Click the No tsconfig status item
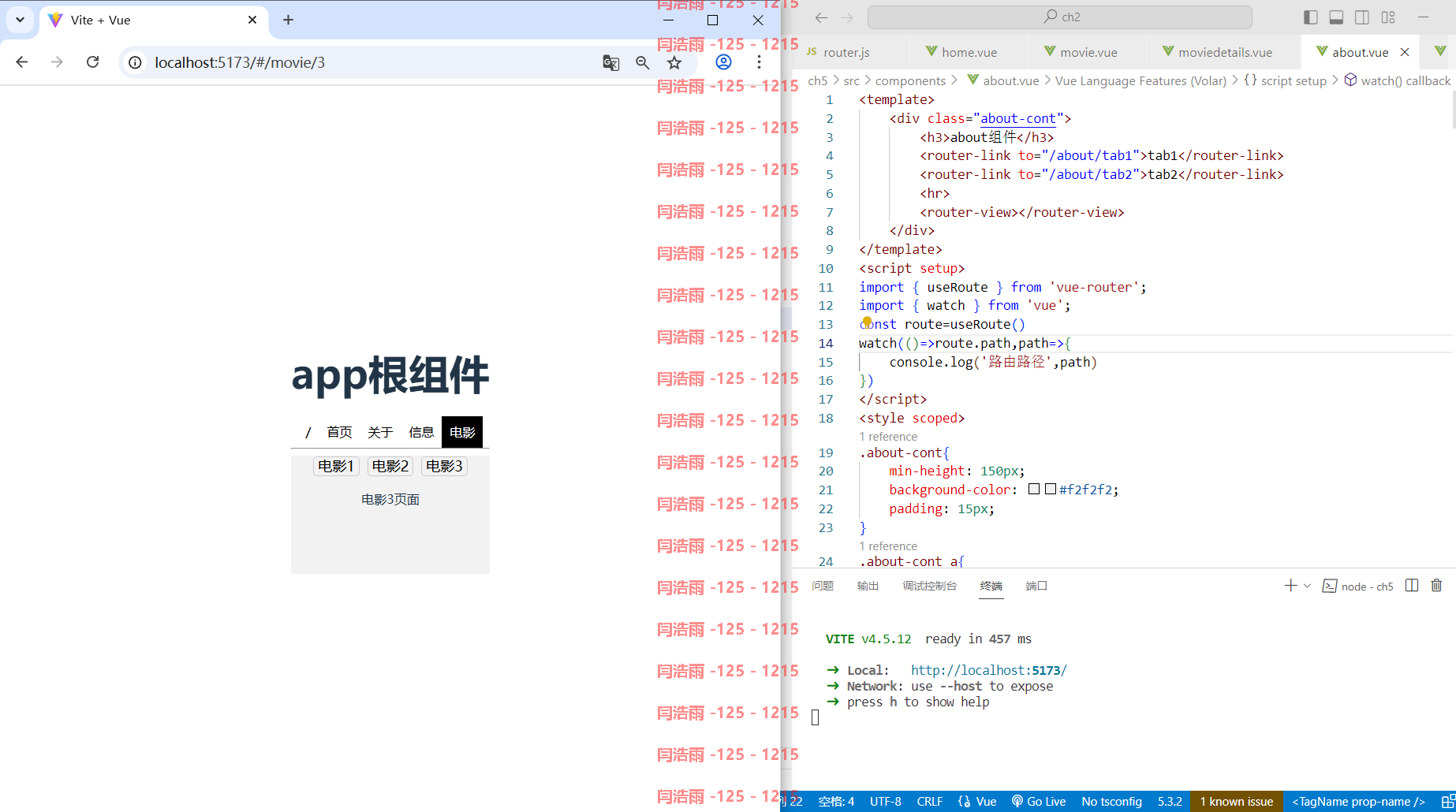The image size is (1456, 812). pyautogui.click(x=1111, y=801)
